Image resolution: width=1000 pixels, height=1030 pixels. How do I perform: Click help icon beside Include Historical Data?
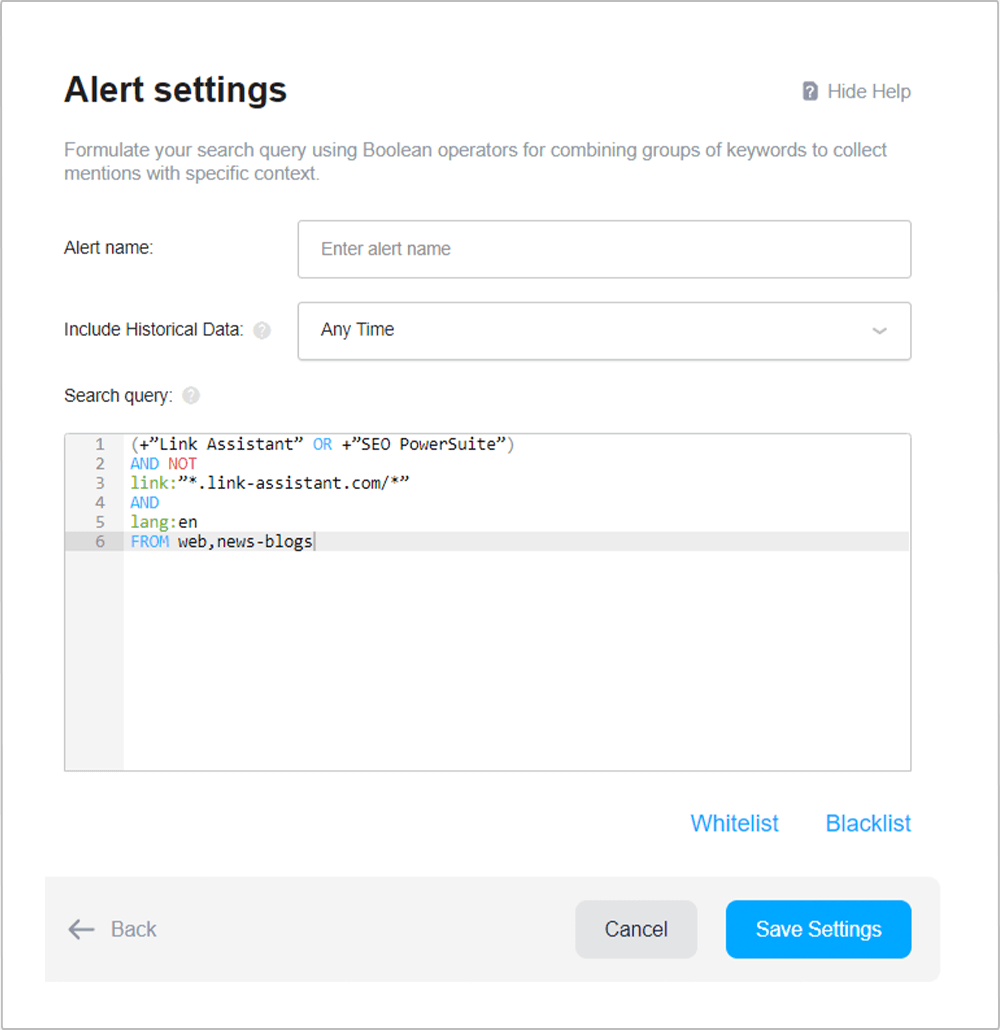[262, 330]
